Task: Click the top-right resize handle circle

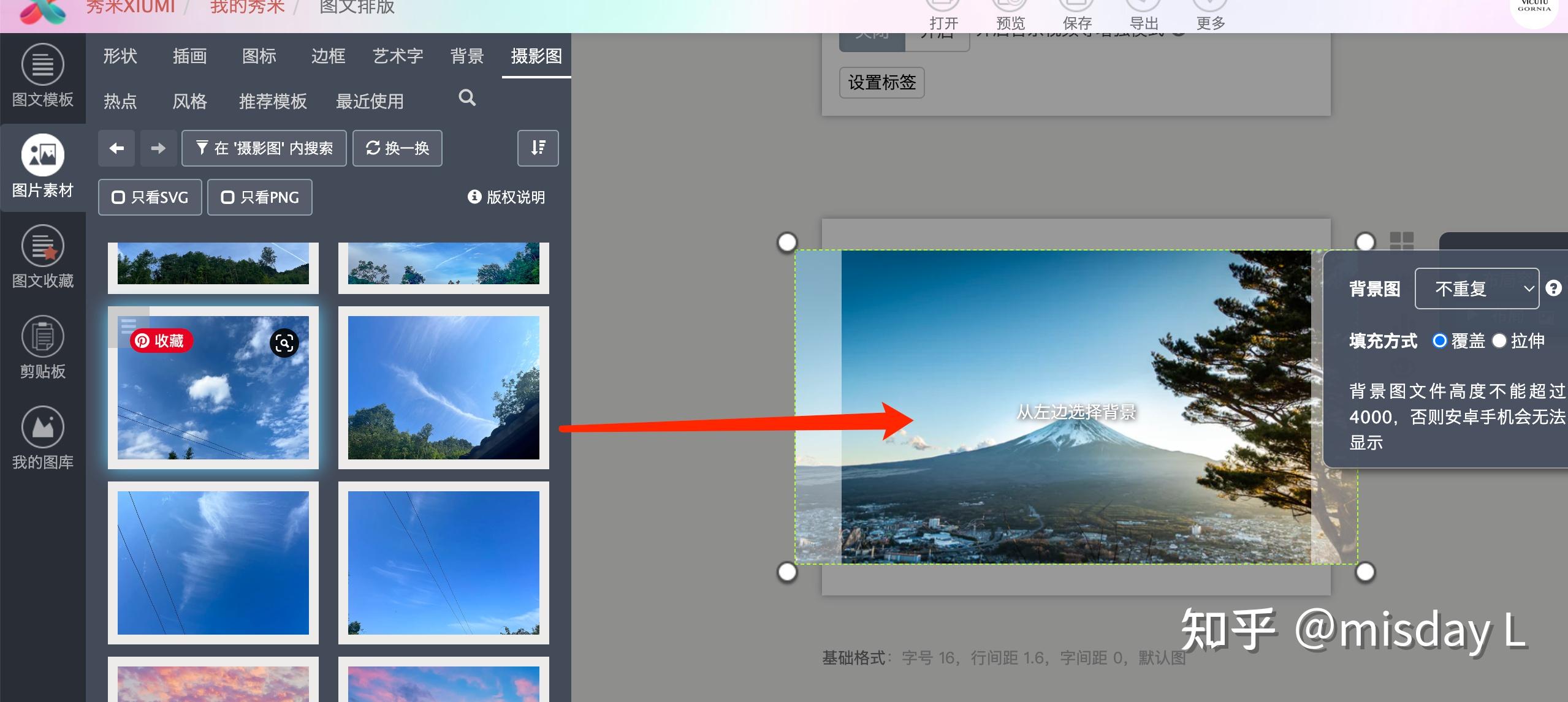Action: [1365, 242]
